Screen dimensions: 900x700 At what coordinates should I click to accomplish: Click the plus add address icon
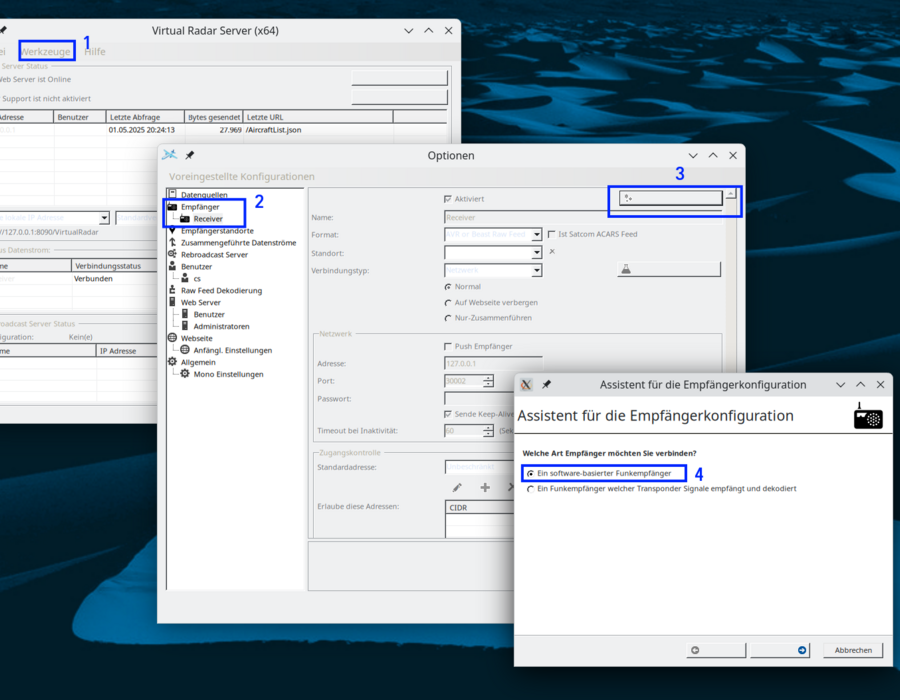point(485,488)
